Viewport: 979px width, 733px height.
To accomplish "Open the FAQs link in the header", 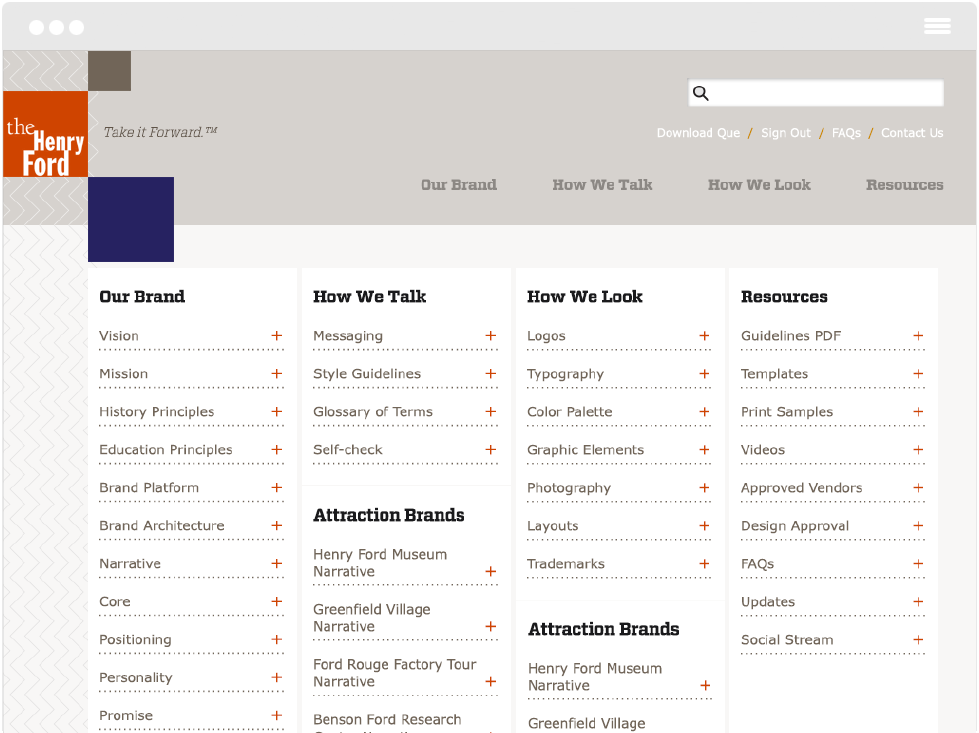I will coord(846,132).
